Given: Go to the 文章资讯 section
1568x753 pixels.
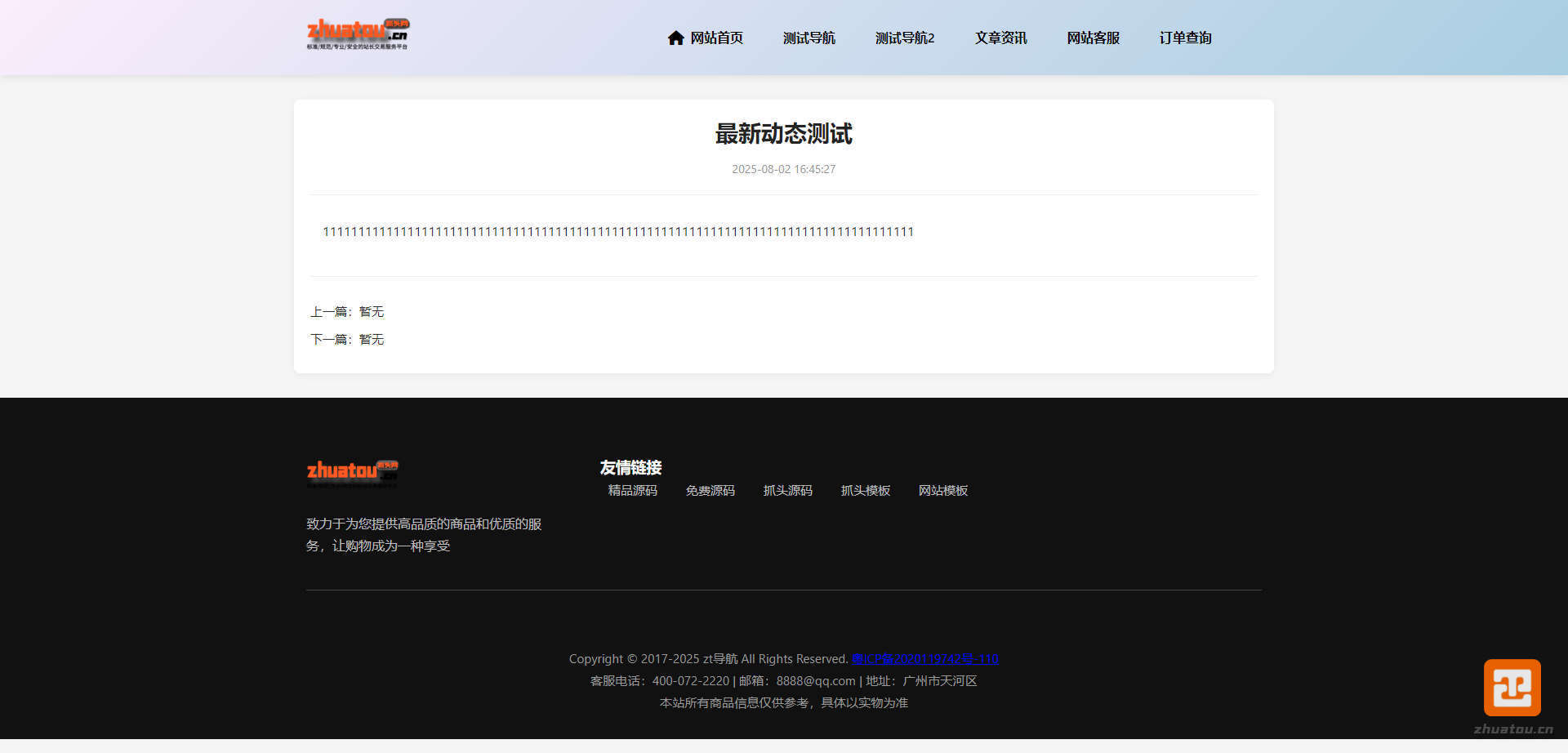Looking at the screenshot, I should click(x=1000, y=38).
